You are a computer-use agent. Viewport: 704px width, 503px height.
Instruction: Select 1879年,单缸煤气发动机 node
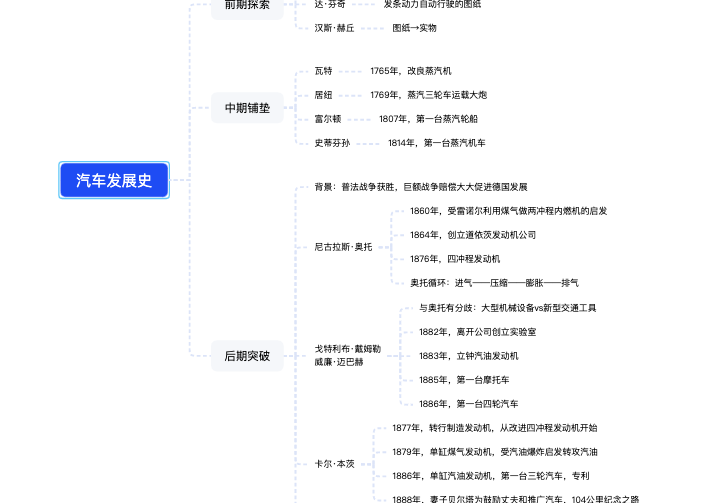click(x=495, y=452)
